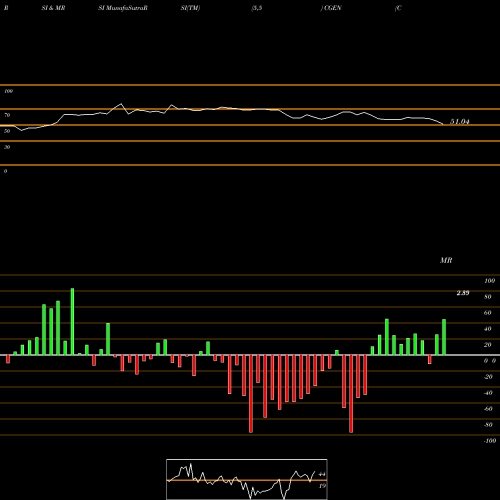Click the 'SI MunafaSutraR' header text
The height and width of the screenshot is (500, 500).
click(x=123, y=8)
